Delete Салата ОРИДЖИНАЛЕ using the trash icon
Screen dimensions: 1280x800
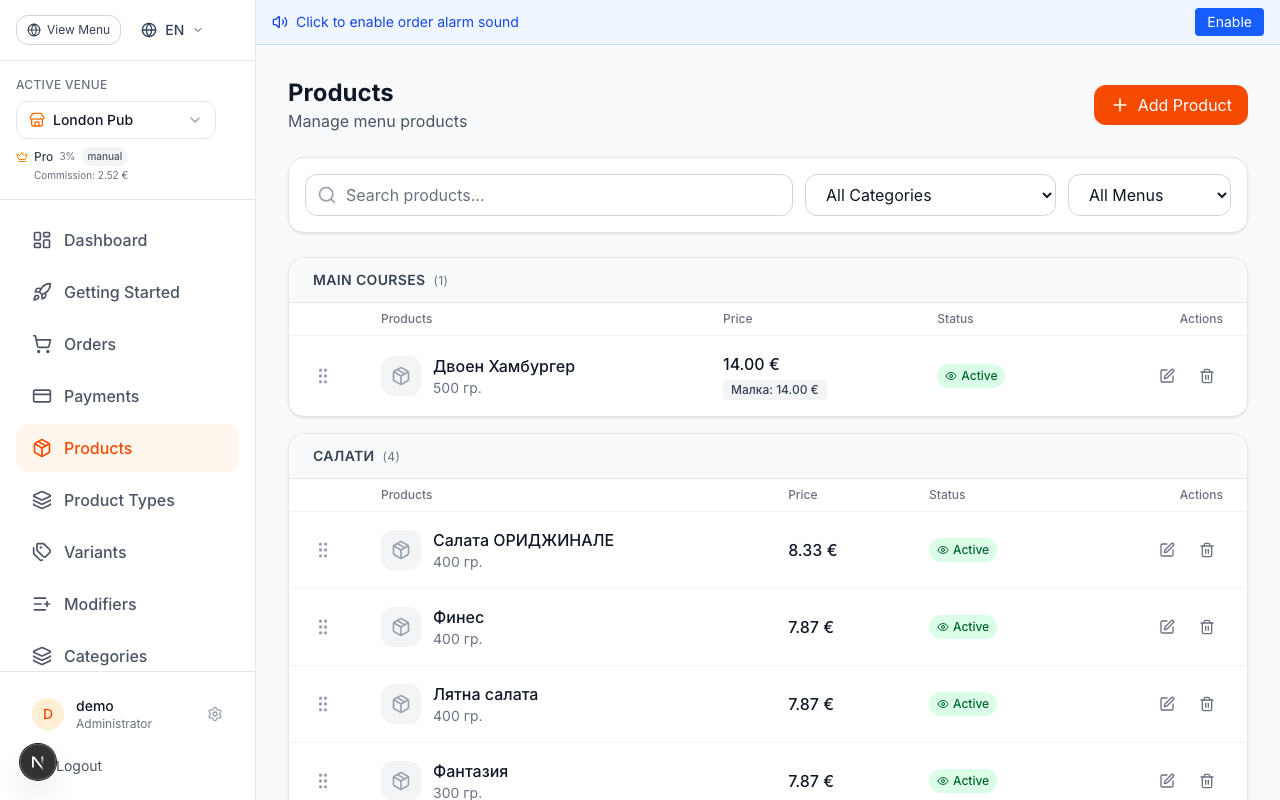(1207, 550)
